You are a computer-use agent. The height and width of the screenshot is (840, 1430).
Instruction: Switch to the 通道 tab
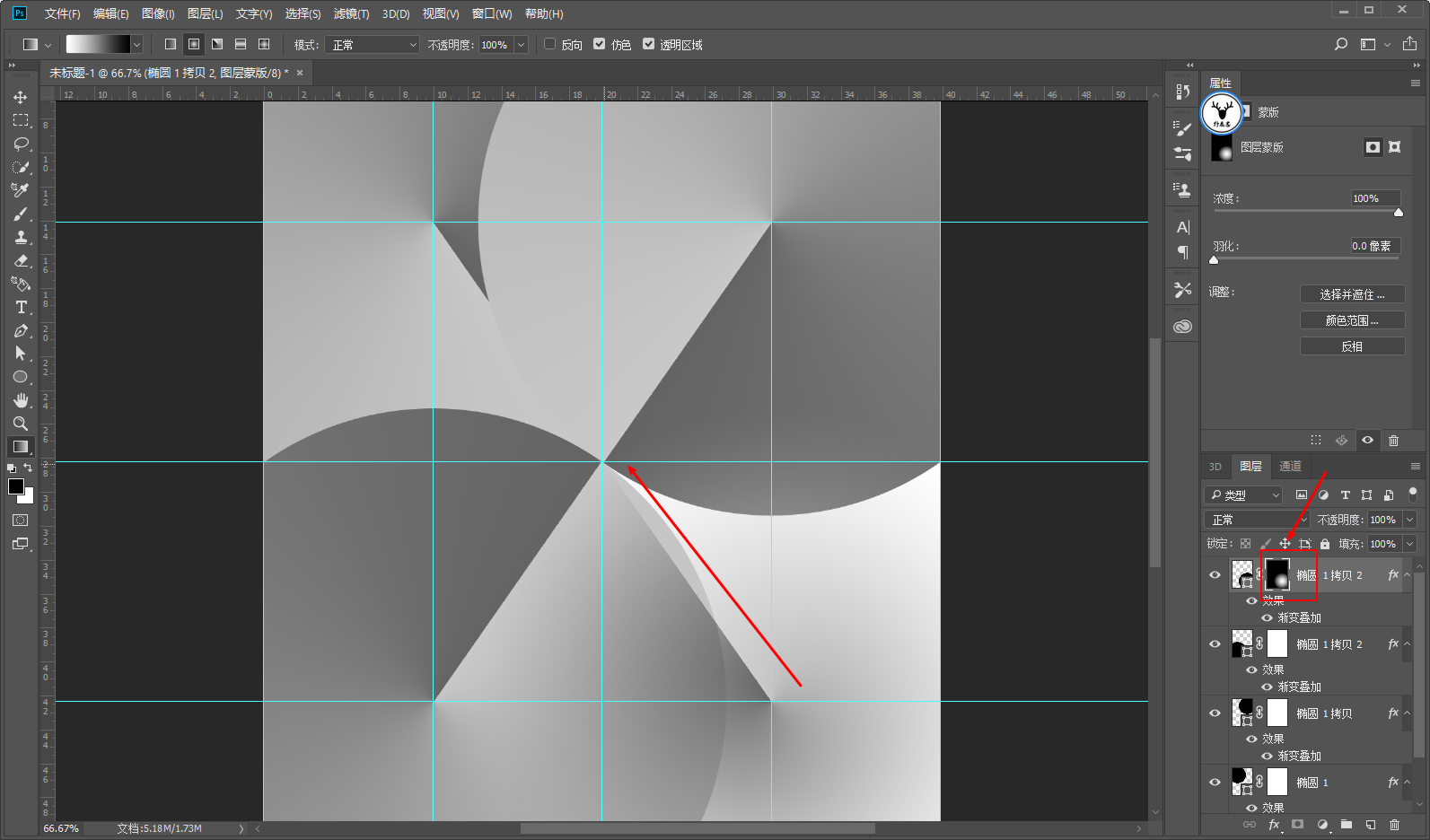pos(1290,466)
